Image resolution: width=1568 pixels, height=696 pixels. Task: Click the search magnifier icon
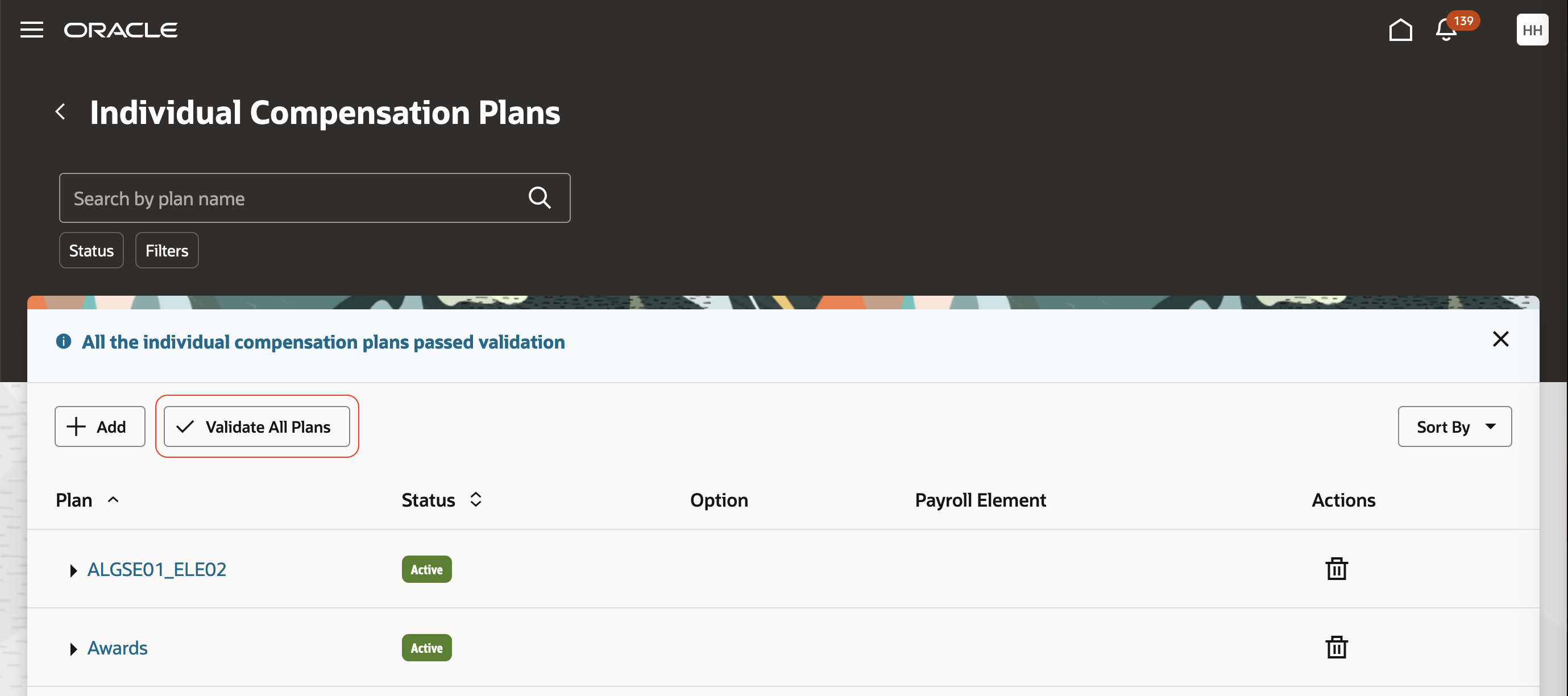click(x=540, y=198)
